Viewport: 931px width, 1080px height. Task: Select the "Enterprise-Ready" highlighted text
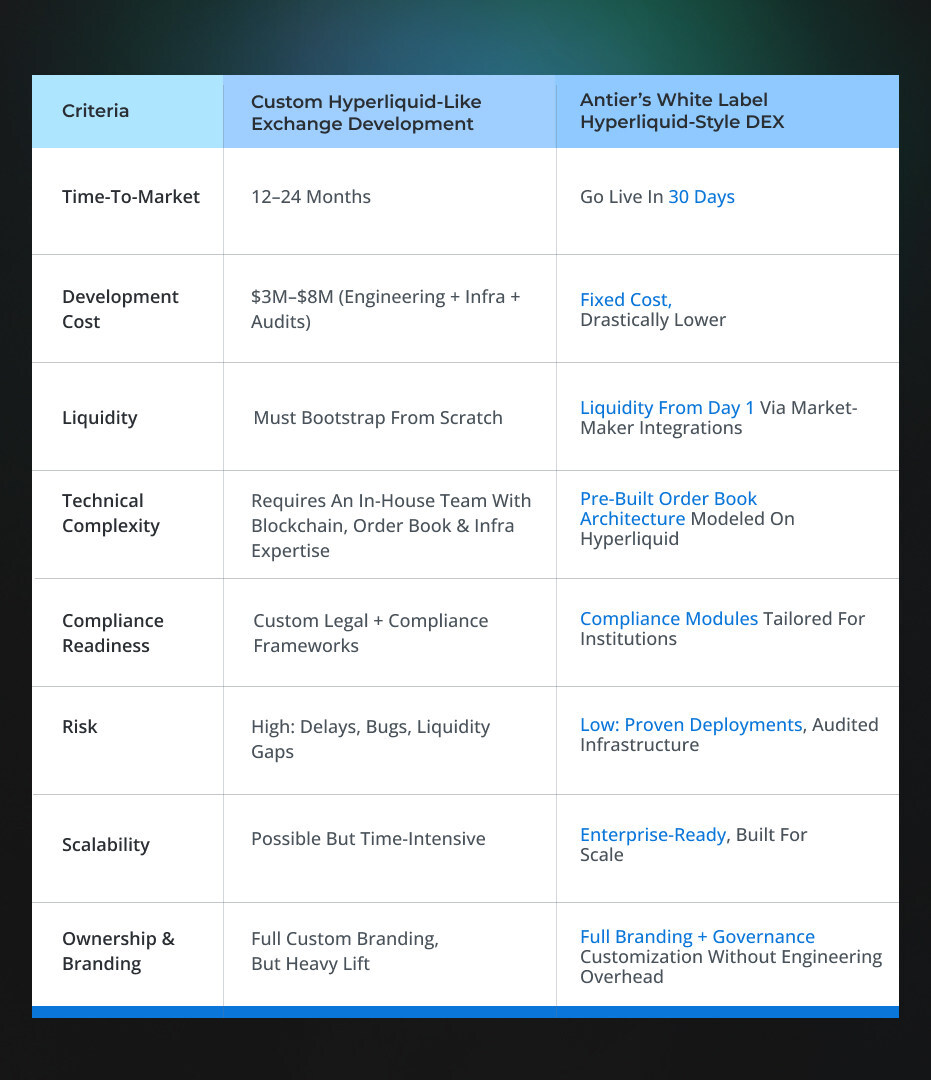click(653, 835)
